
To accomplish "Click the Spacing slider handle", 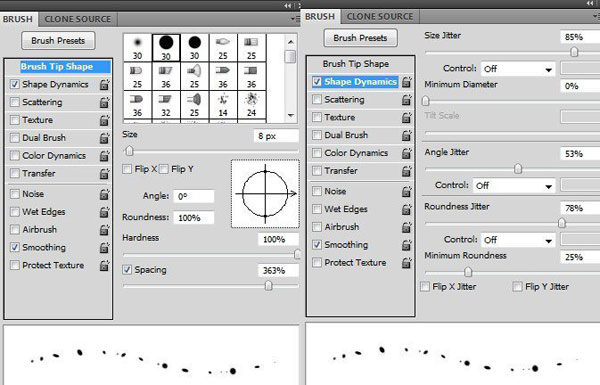I will [269, 285].
